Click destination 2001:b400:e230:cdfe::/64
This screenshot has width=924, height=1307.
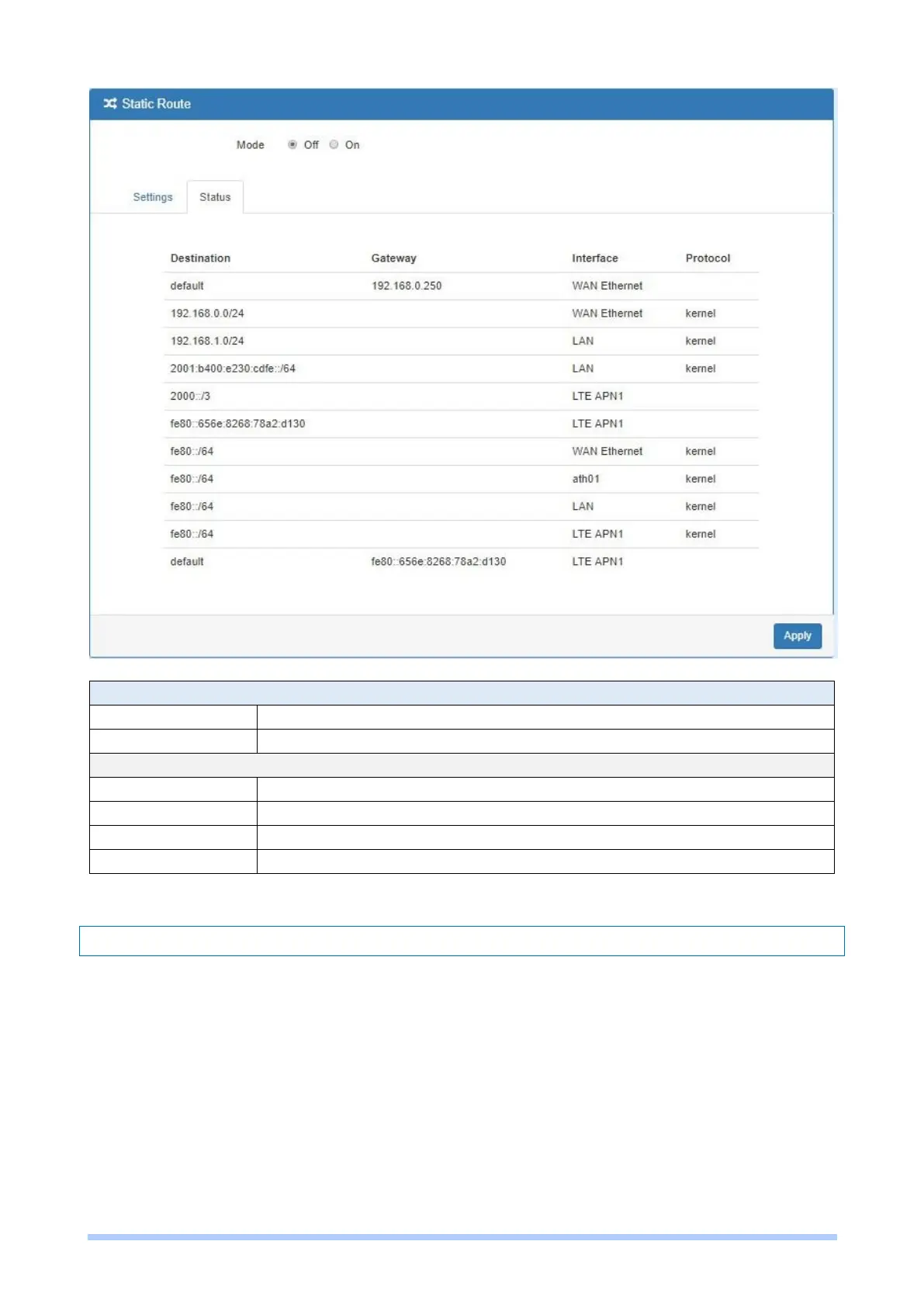233,369
